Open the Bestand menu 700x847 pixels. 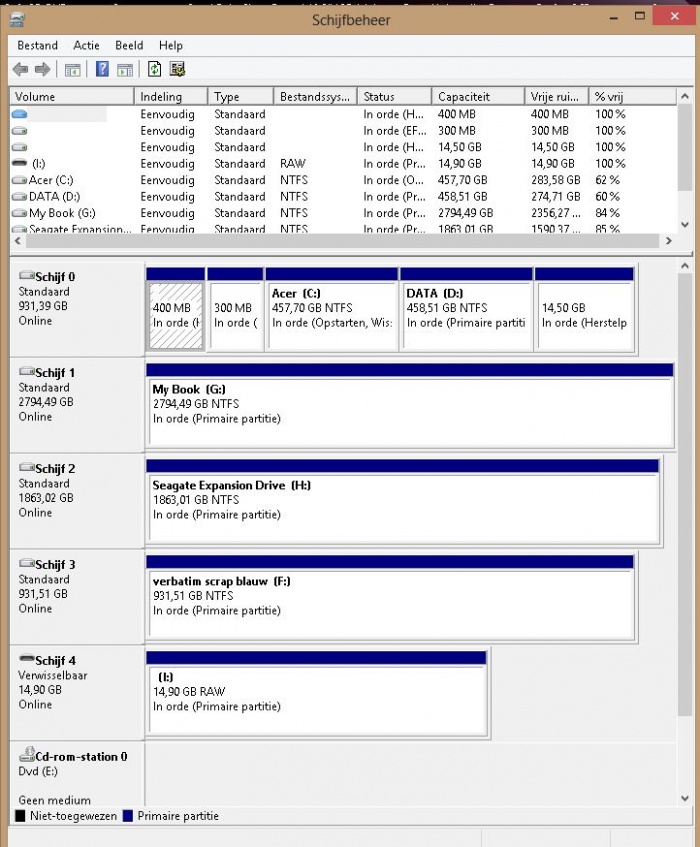(x=37, y=45)
